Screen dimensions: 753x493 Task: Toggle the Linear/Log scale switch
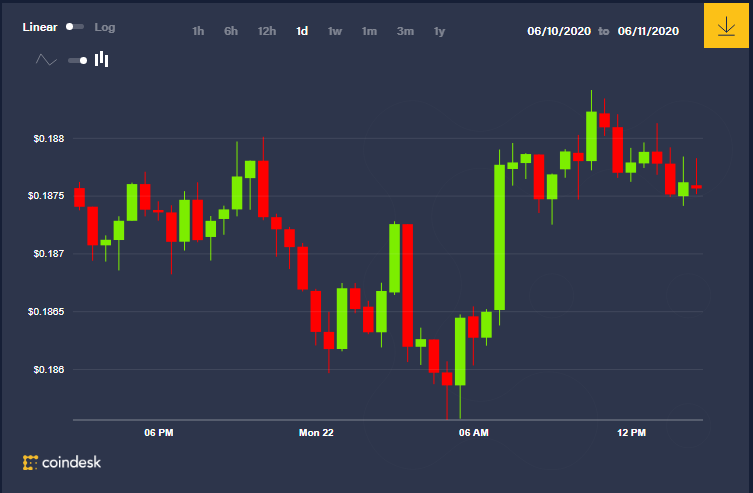[75, 27]
